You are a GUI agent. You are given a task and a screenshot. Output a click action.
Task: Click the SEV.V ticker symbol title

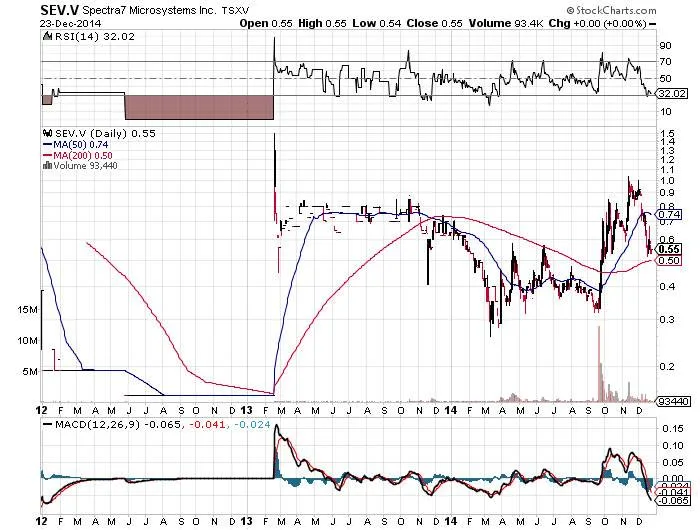(x=59, y=10)
